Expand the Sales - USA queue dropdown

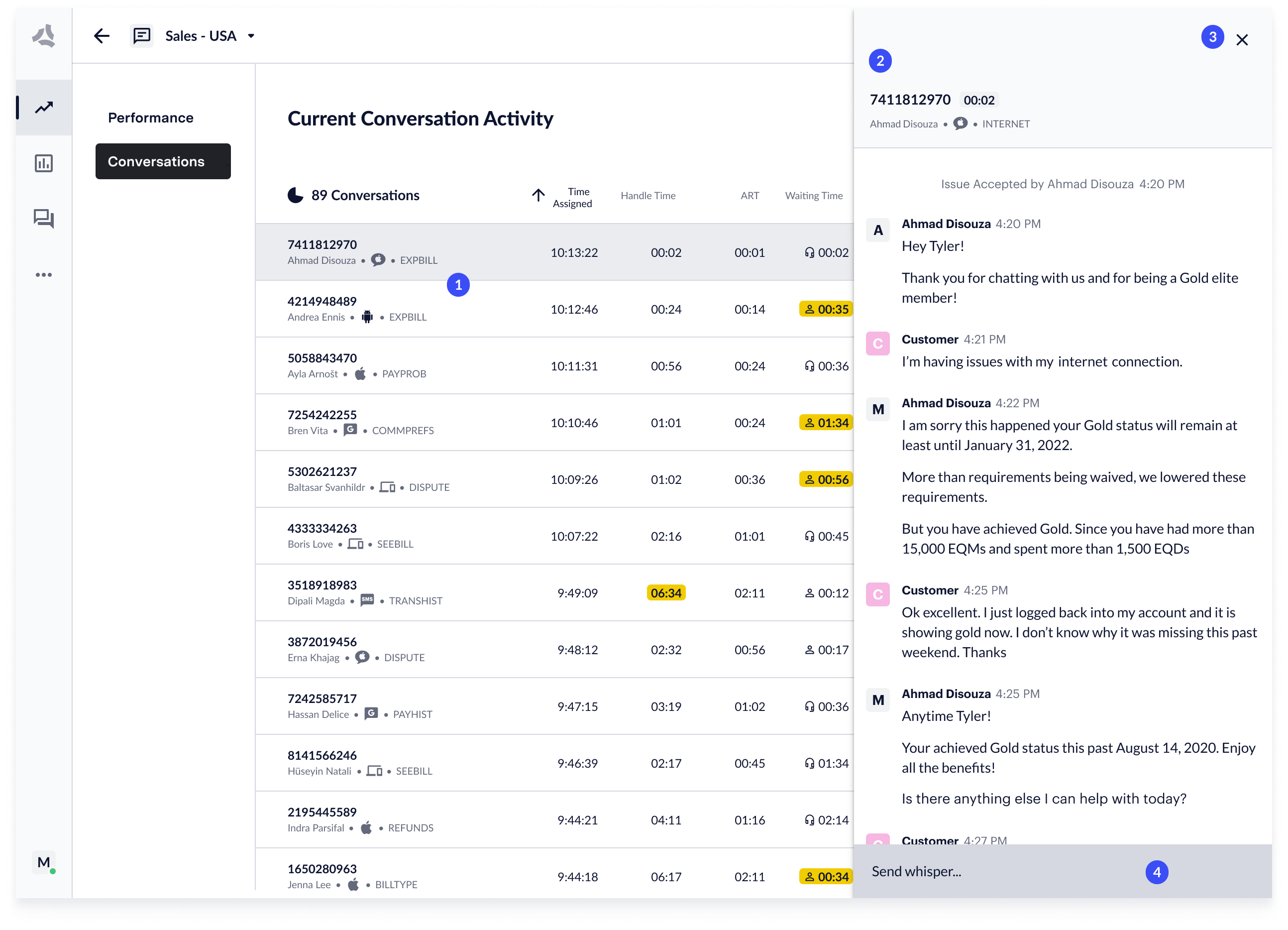point(251,36)
